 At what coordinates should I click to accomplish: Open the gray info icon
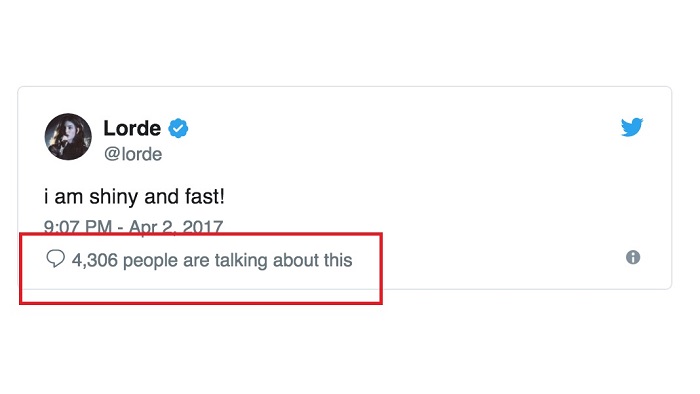click(633, 257)
